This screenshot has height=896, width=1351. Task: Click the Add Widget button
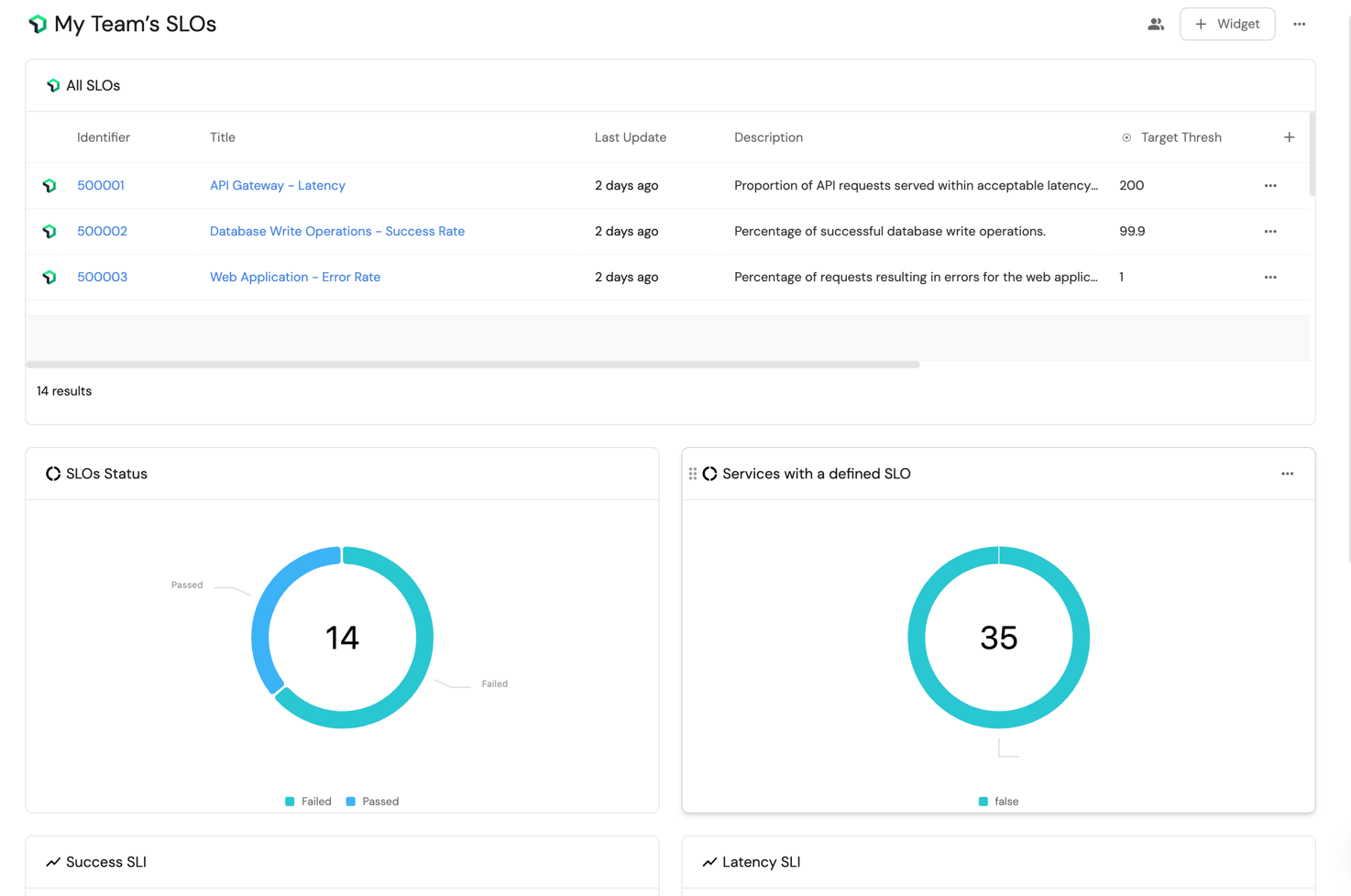point(1226,25)
